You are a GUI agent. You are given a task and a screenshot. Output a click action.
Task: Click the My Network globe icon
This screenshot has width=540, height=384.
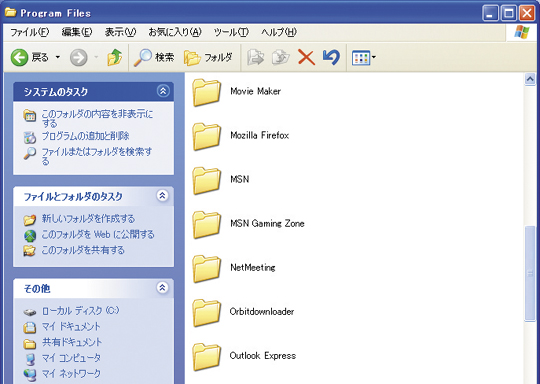pos(30,375)
